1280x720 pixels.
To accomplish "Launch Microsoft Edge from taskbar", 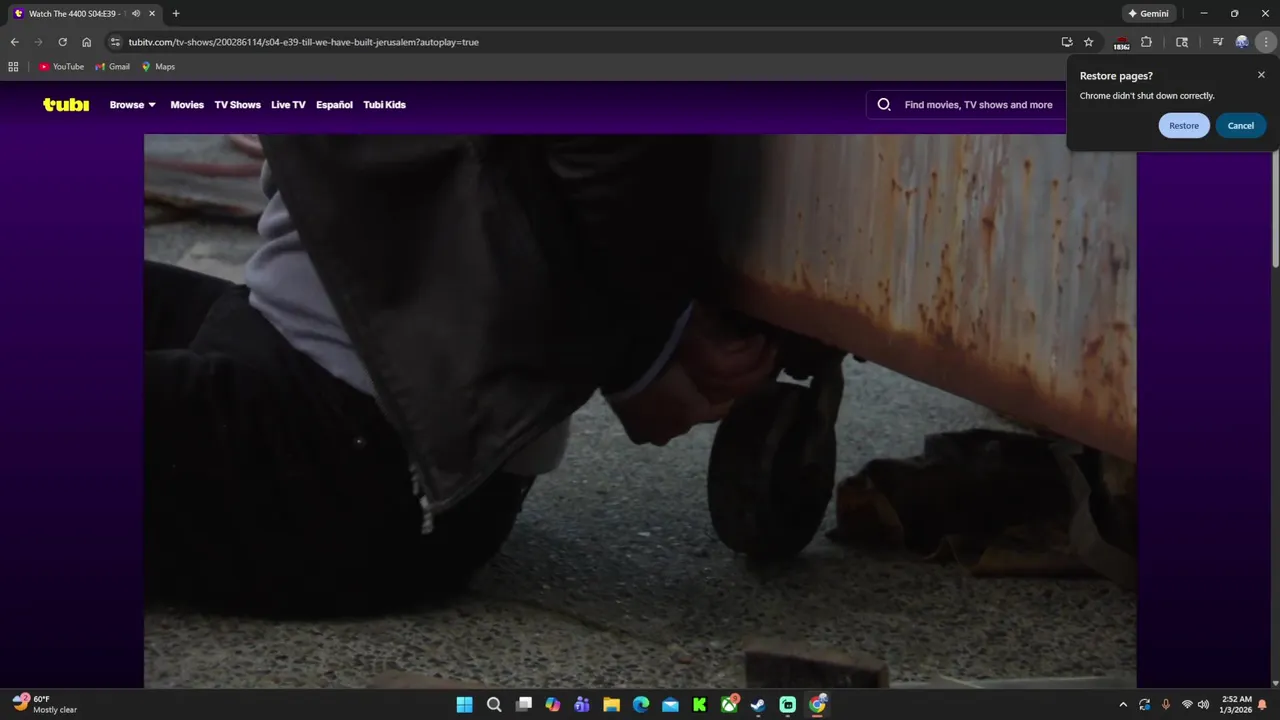I will click(x=641, y=705).
